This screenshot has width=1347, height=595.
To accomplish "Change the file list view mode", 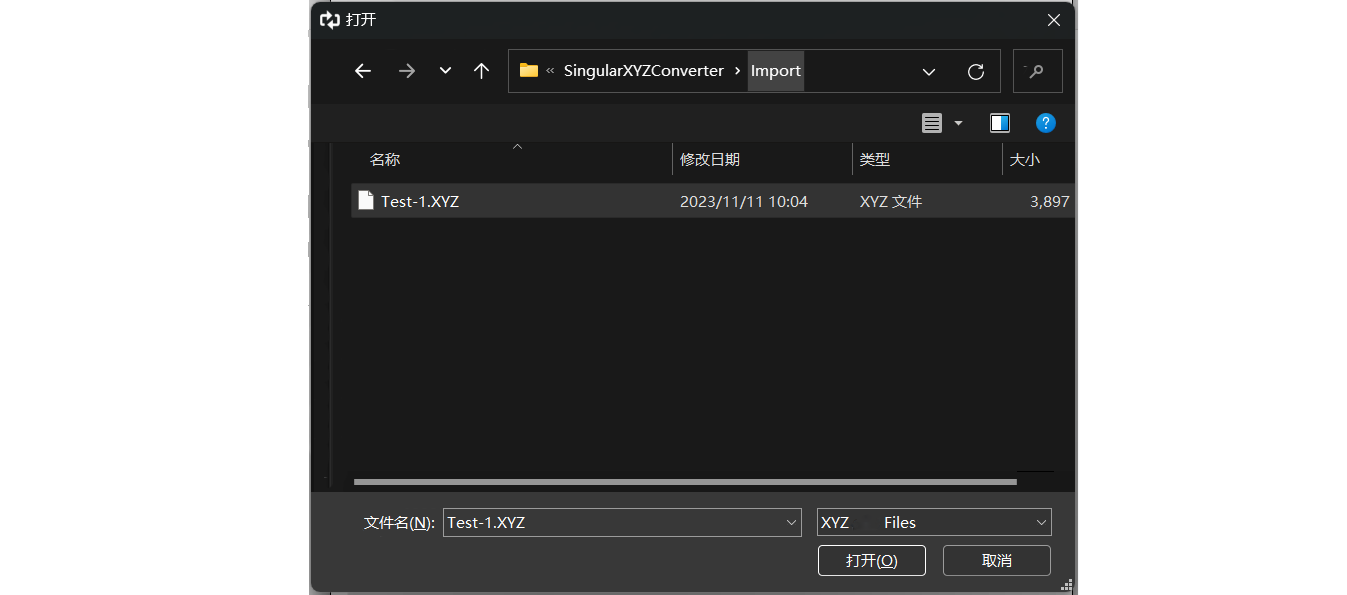I will (x=932, y=123).
